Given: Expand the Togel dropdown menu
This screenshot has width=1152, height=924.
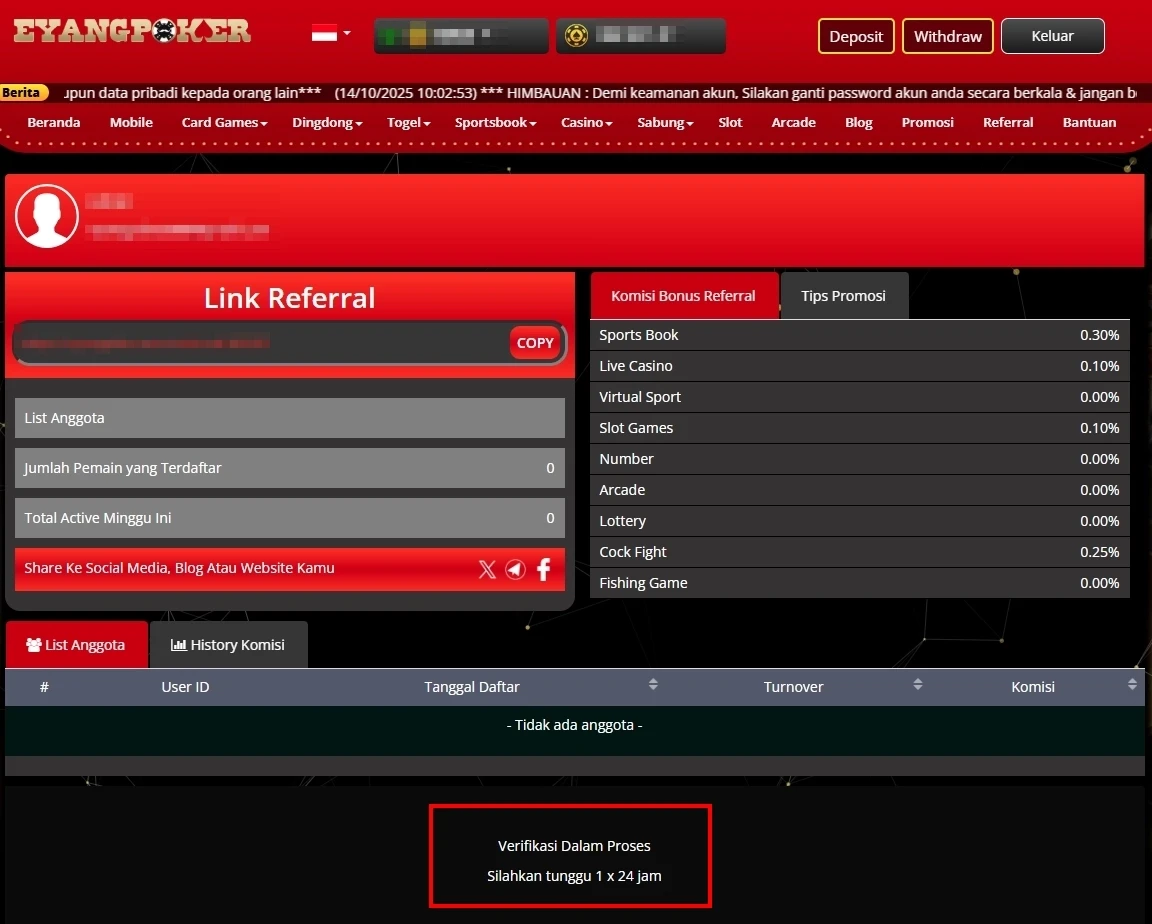Looking at the screenshot, I should (408, 123).
